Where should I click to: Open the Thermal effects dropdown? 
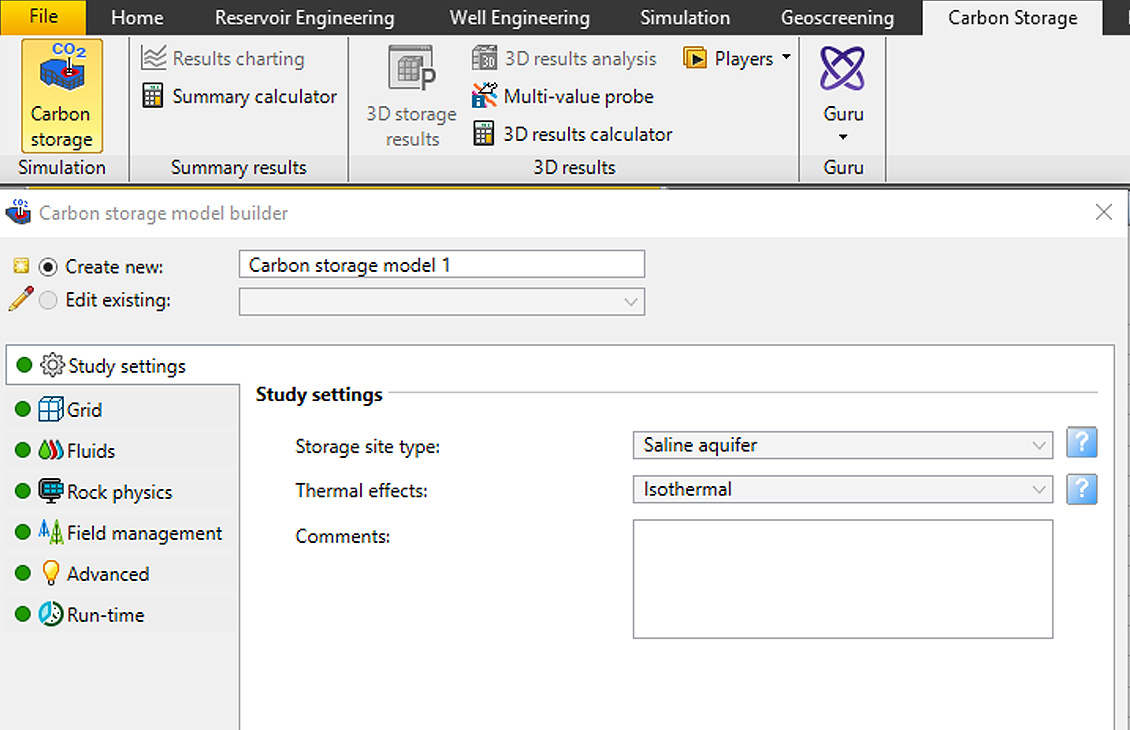[x=842, y=489]
